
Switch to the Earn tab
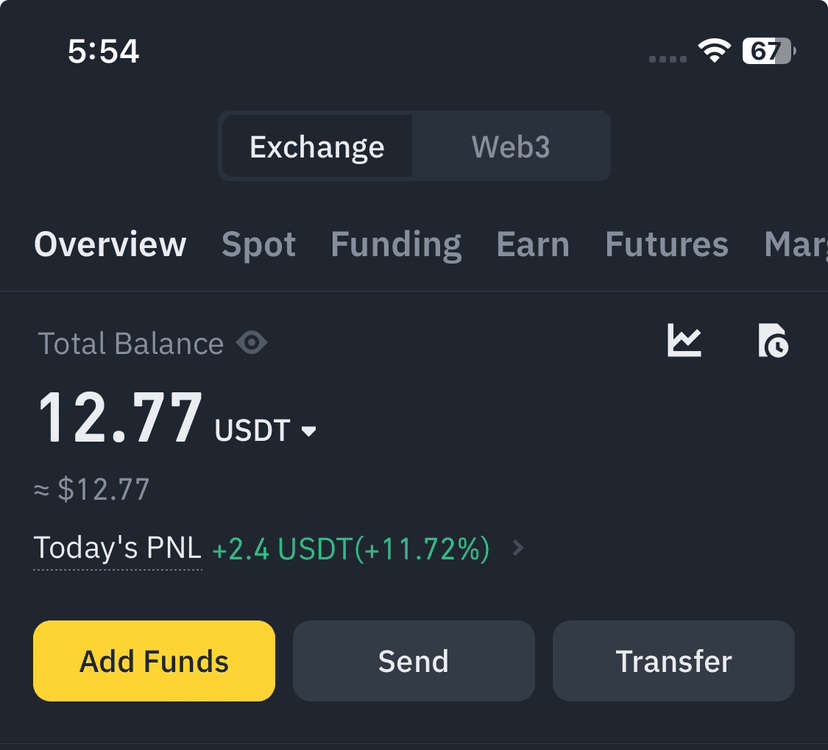(x=533, y=245)
